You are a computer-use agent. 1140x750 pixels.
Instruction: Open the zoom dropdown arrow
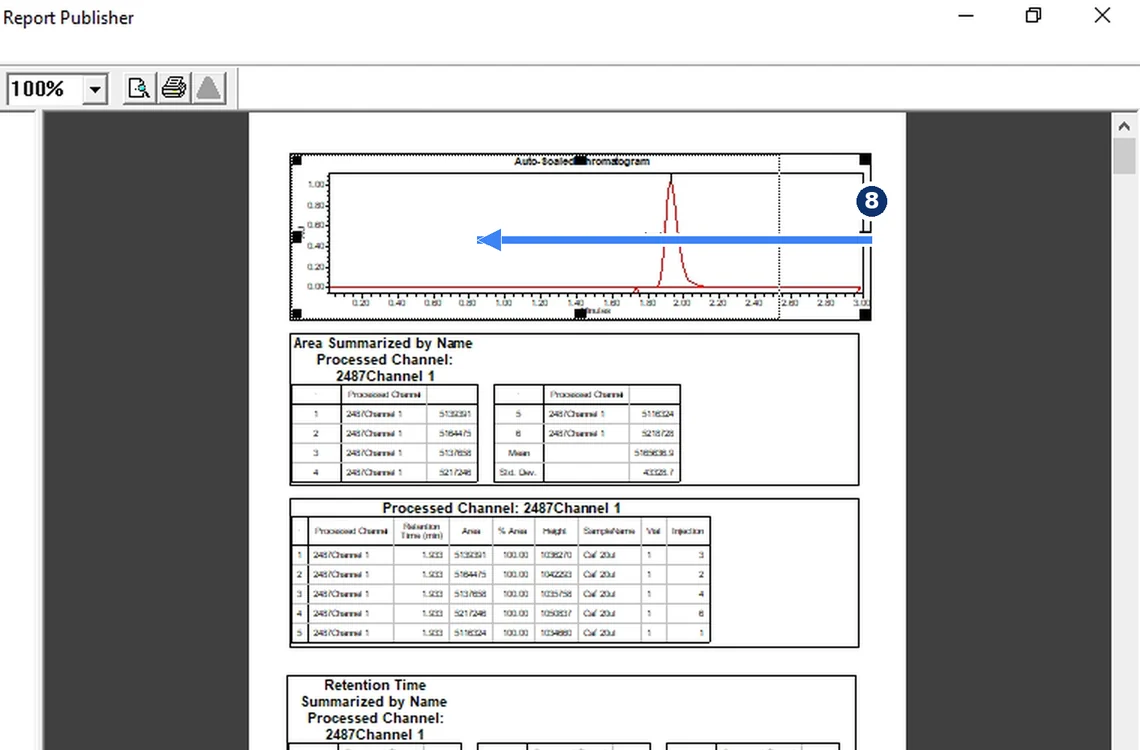click(x=95, y=90)
